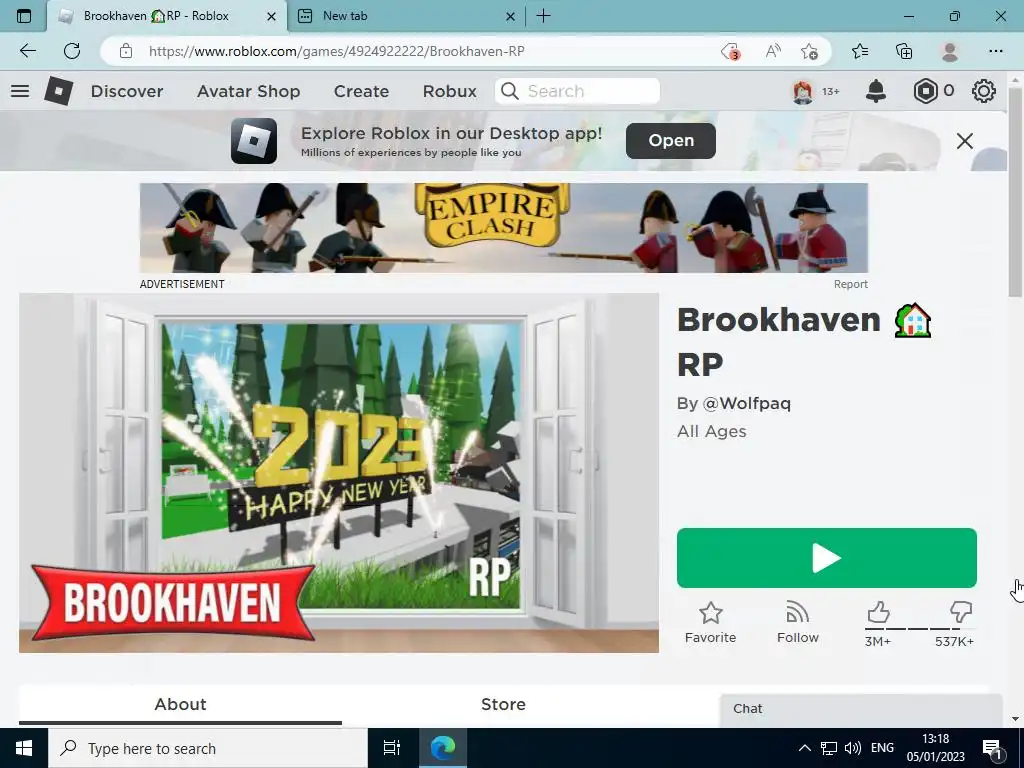Image resolution: width=1024 pixels, height=768 pixels.
Task: Click the Roblox Search field
Action: pos(577,91)
